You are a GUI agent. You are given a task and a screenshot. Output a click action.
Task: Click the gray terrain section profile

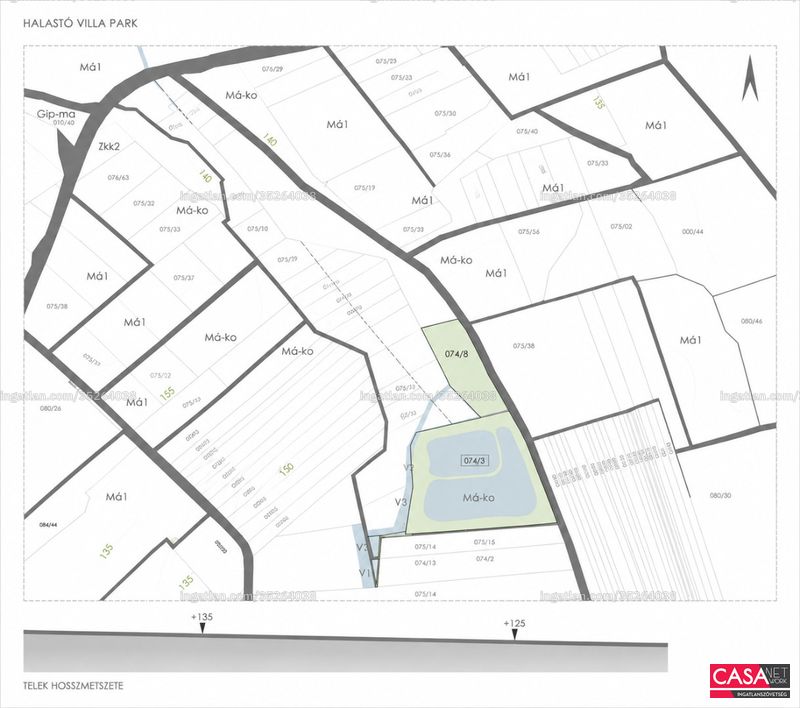(345, 652)
